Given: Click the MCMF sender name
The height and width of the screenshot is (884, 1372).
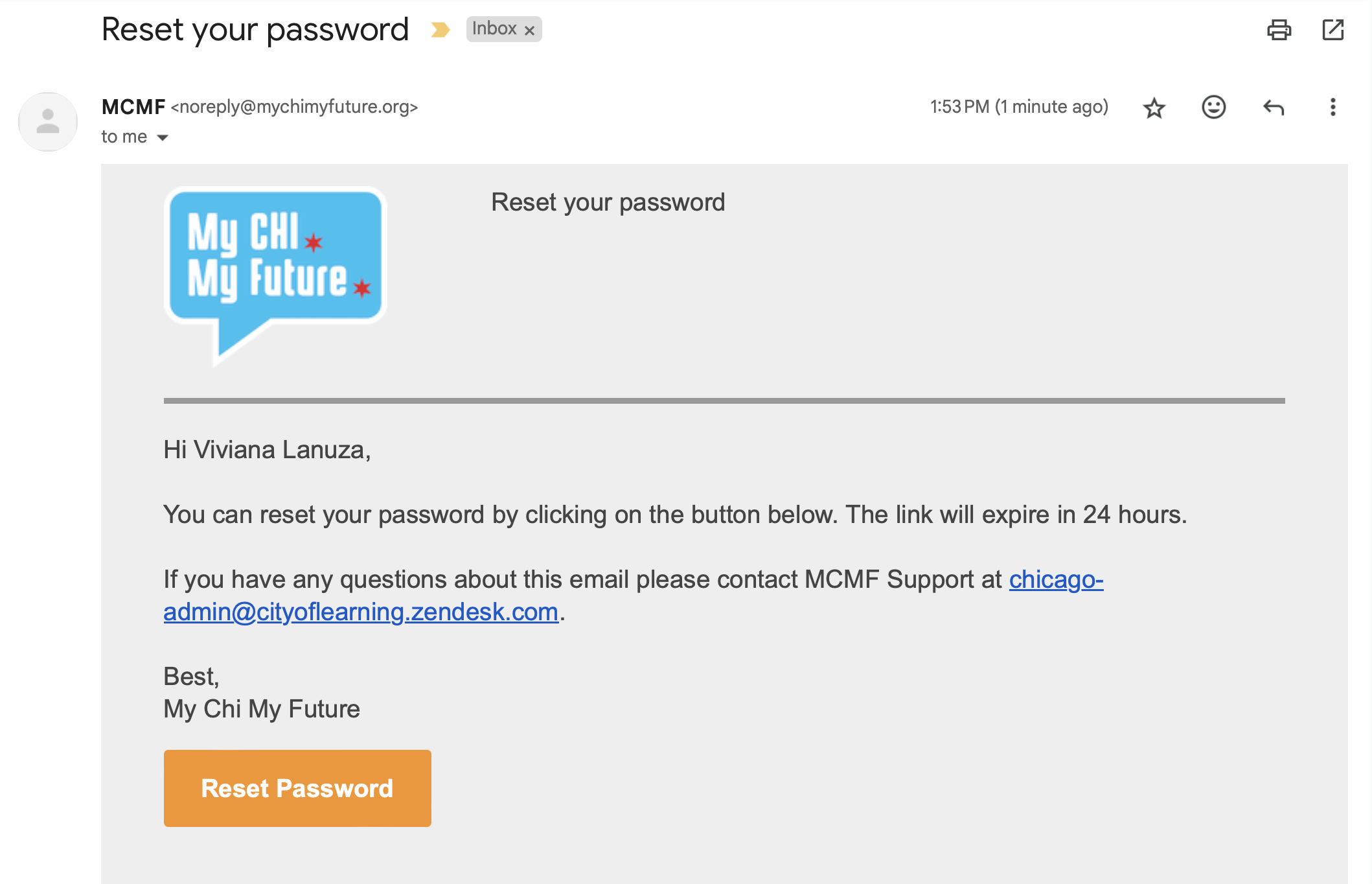Looking at the screenshot, I should click(133, 107).
